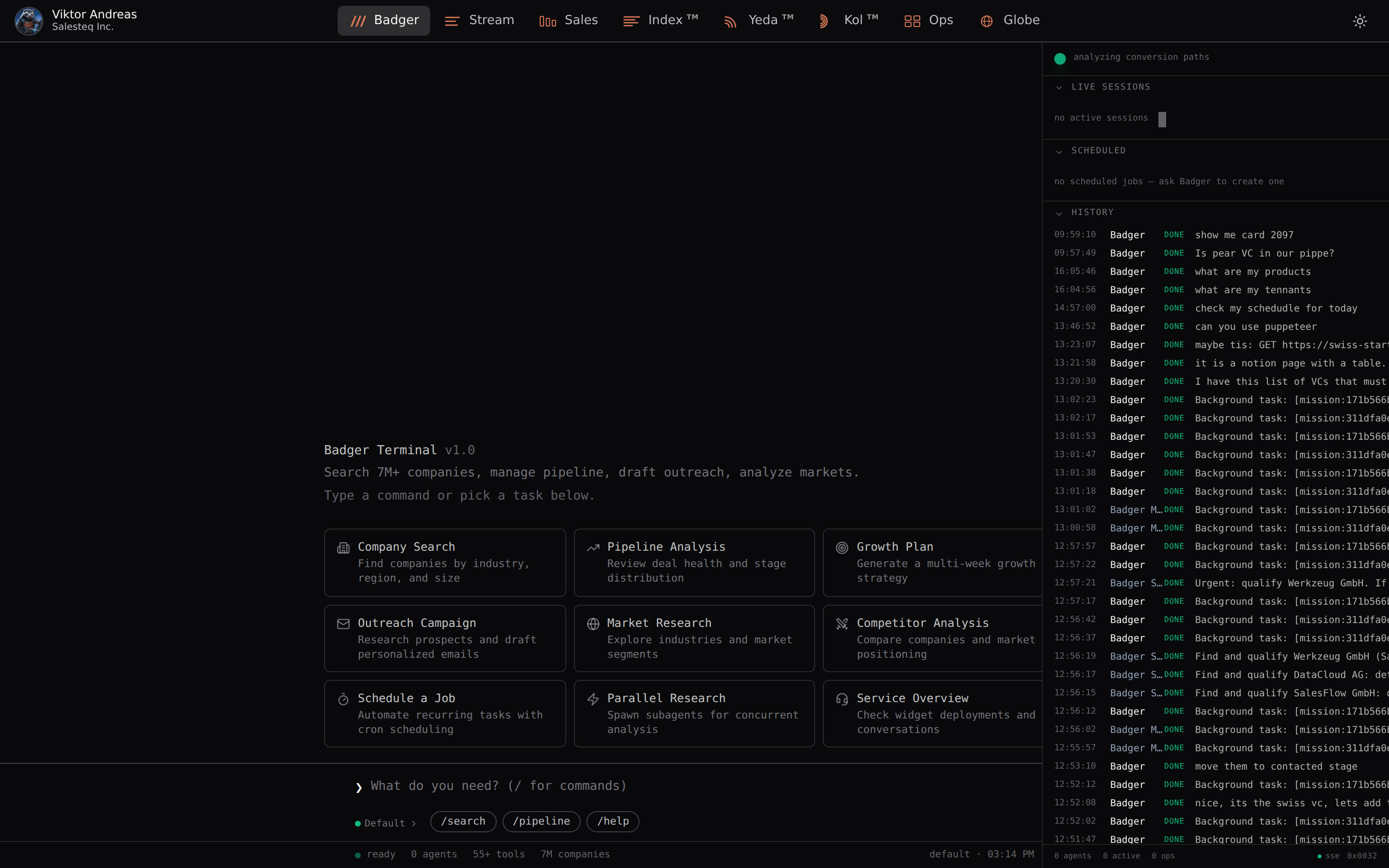Click the Yeda feed icon in the navbar
1389x868 pixels.
point(730,21)
